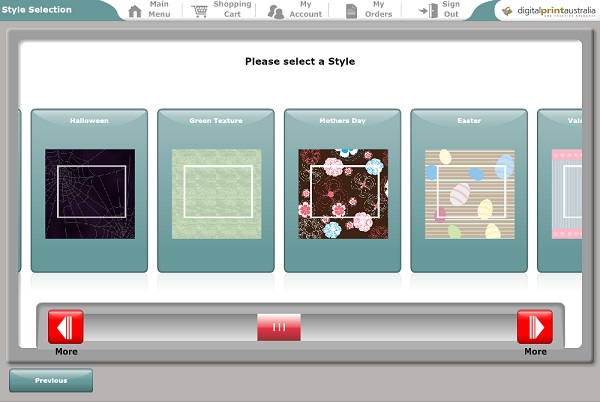Click the partially visible pink striped card
This screenshot has height=402, width=600.
[x=559, y=190]
